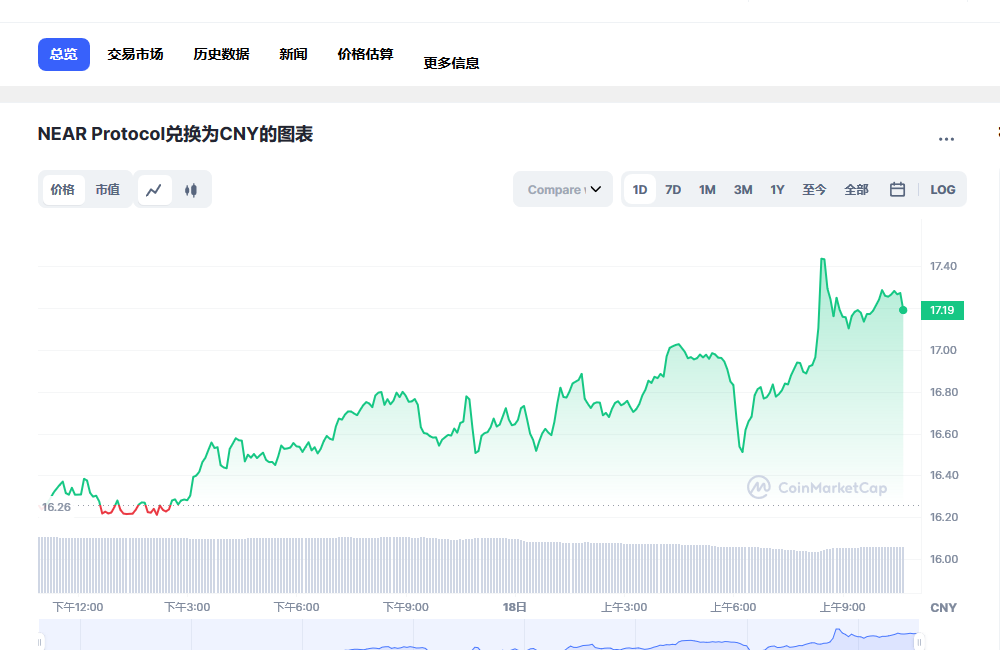Toggle chart to 市值 view
This screenshot has height=650, width=1000.
(x=108, y=189)
